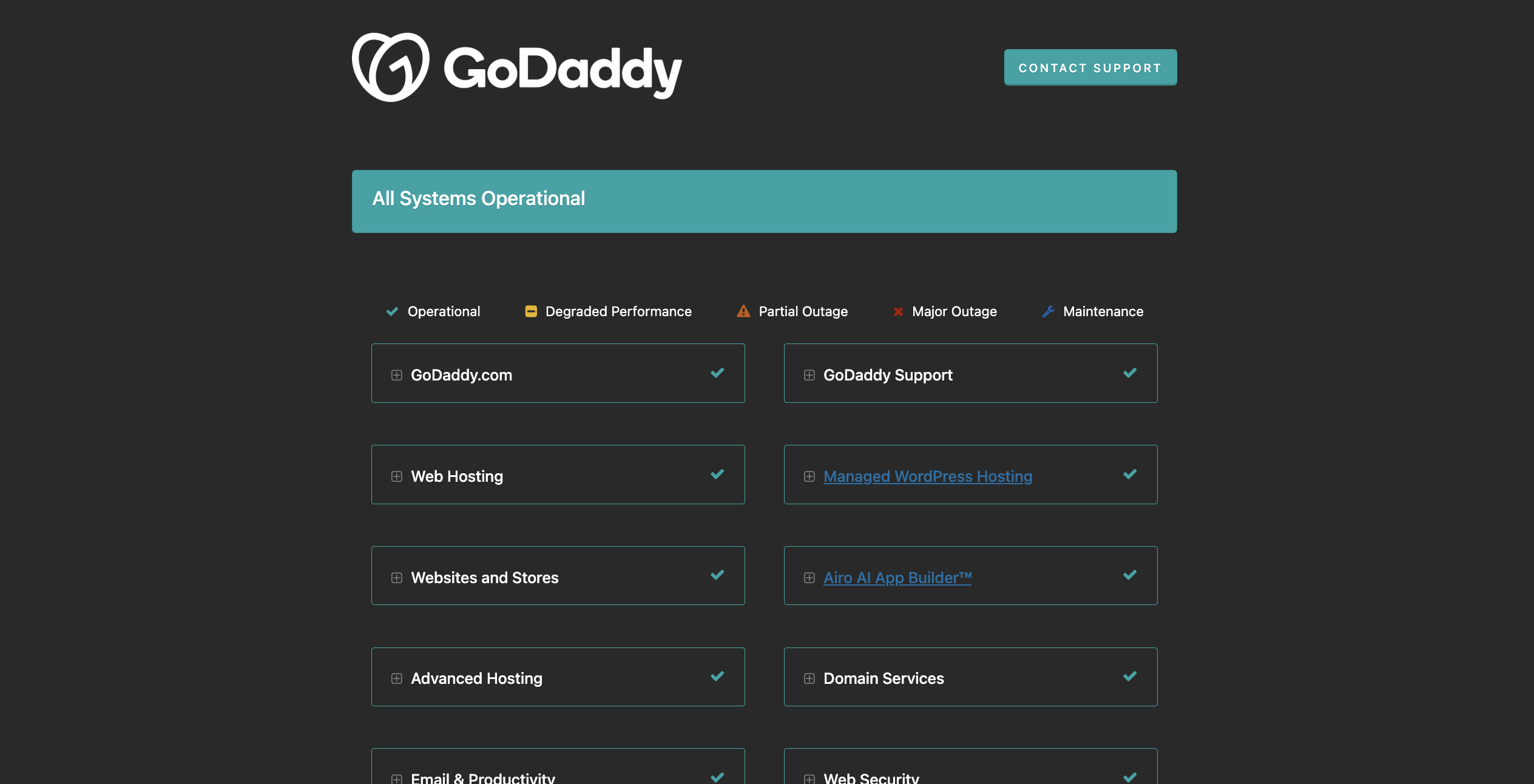The image size is (1534, 784).
Task: Expand the Advanced Hosting group
Action: pos(397,678)
